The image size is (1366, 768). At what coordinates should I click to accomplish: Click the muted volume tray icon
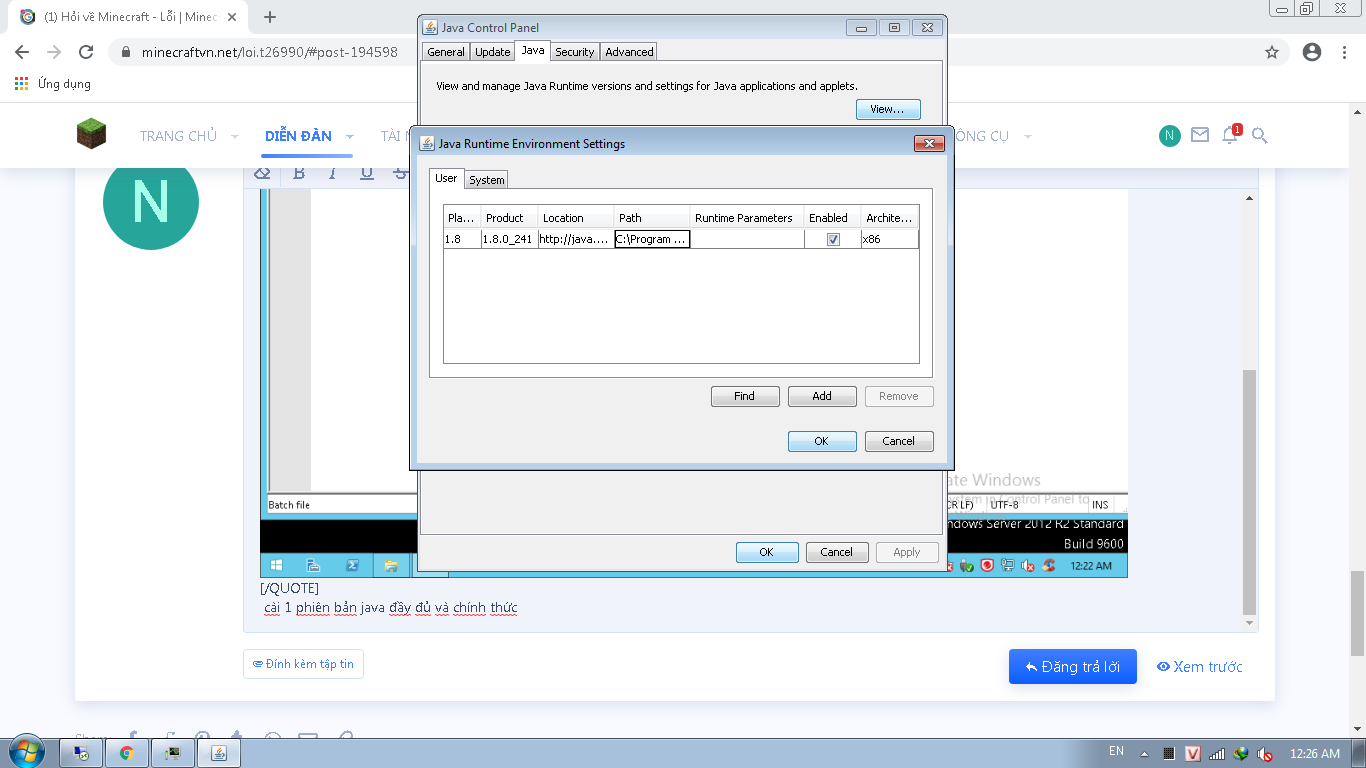[x=1265, y=753]
